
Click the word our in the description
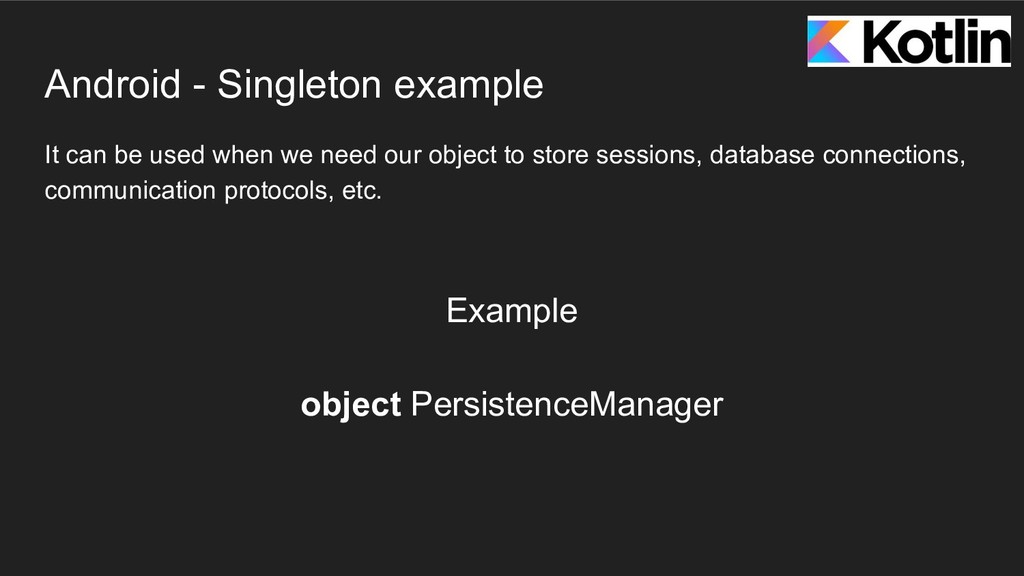(x=405, y=156)
